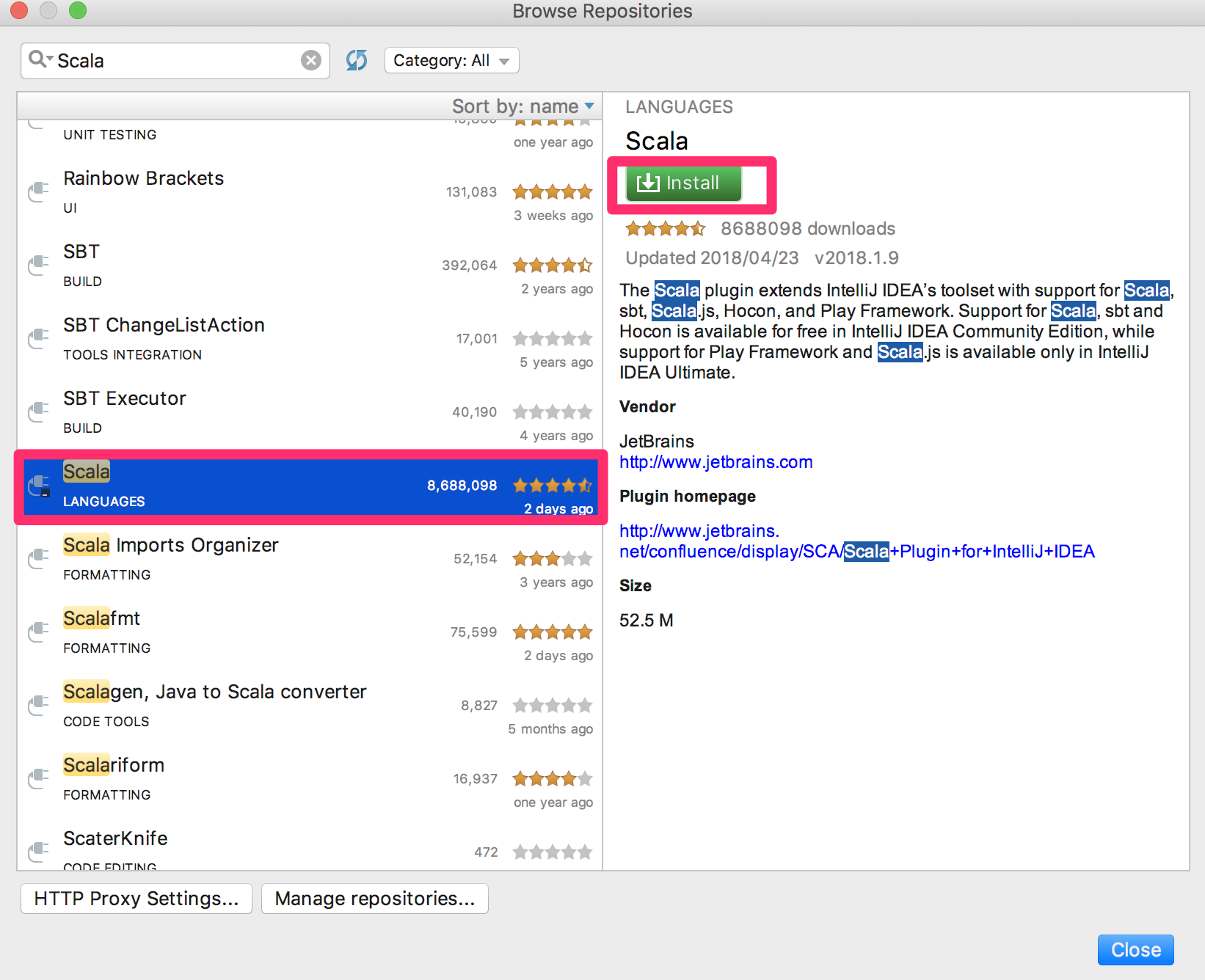Click the SBT Executor plugin icon
This screenshot has height=980, width=1205.
(37, 412)
